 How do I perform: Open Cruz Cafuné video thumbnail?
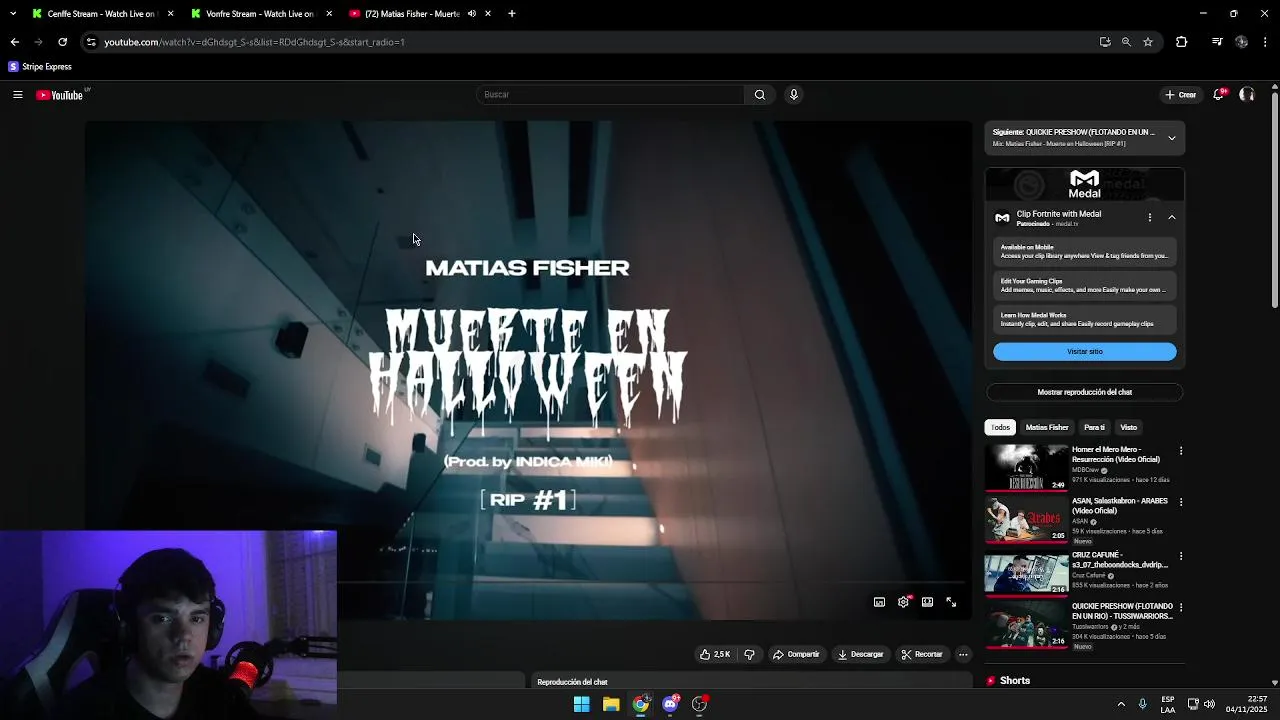pyautogui.click(x=1027, y=573)
